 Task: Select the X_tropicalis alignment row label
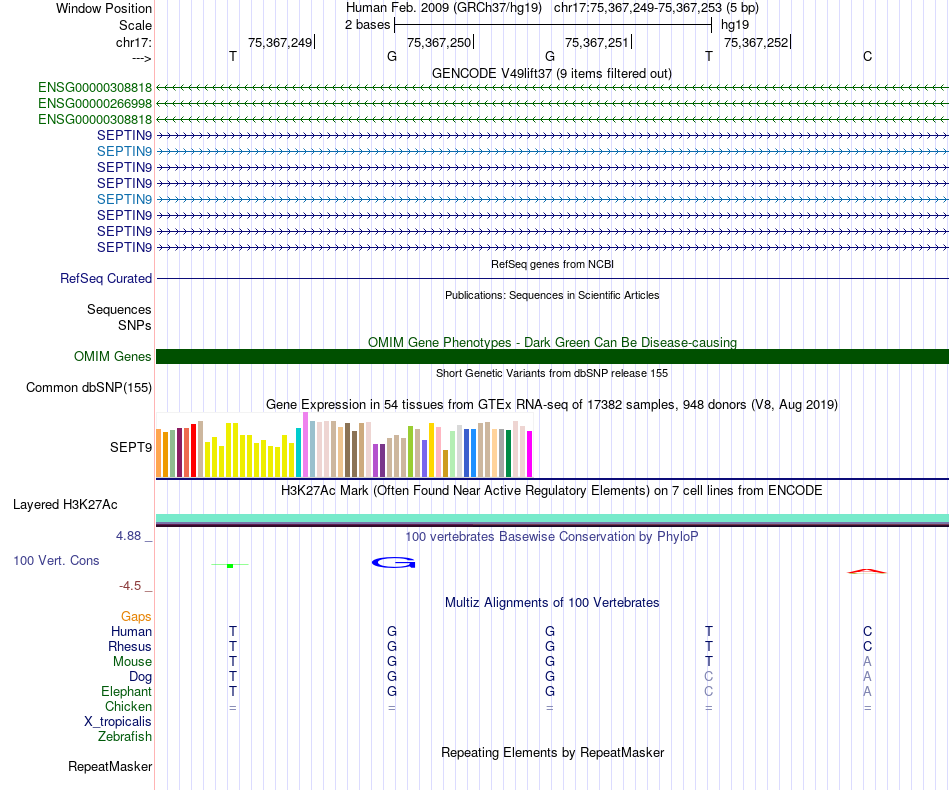118,722
